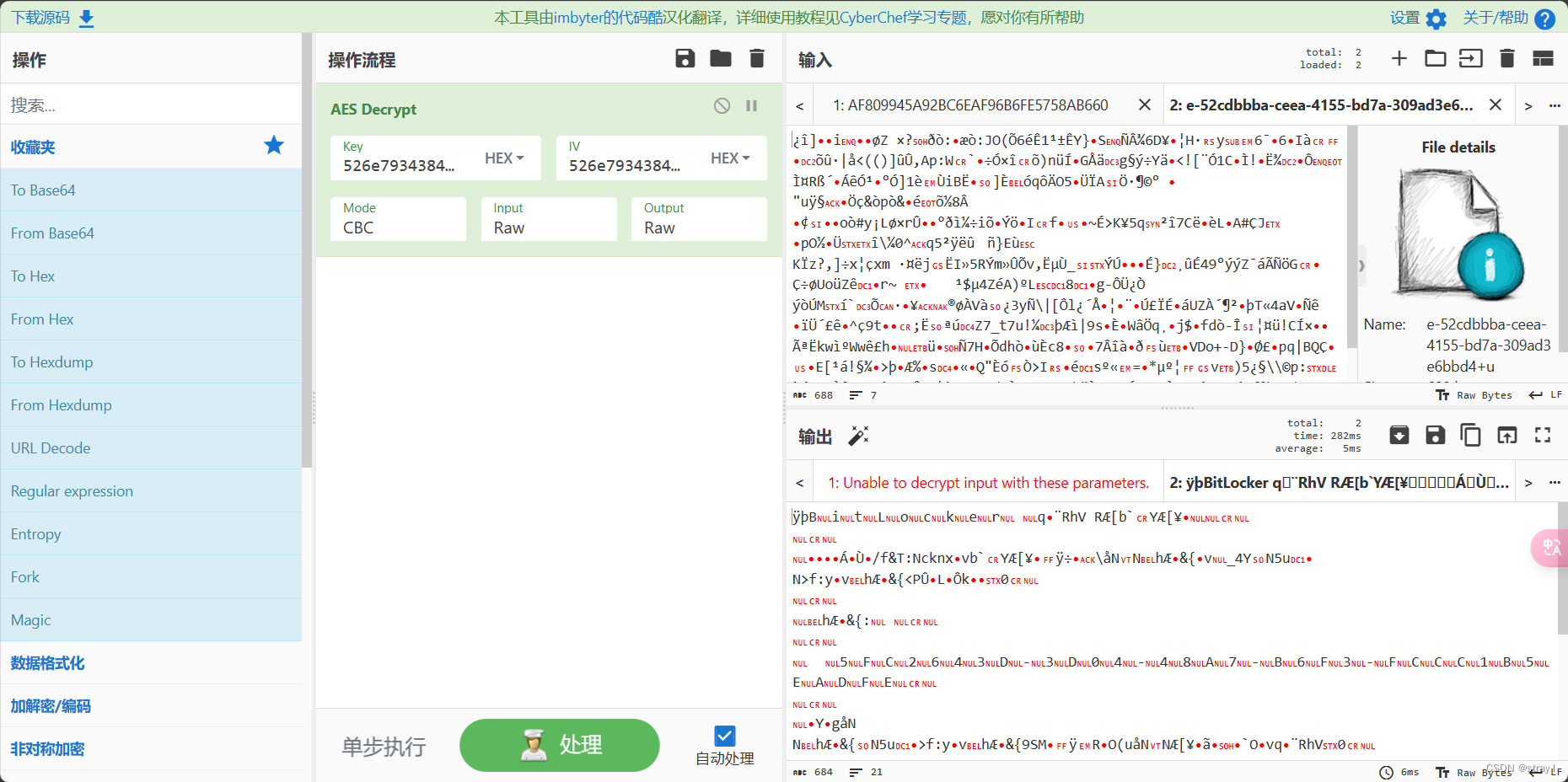Change Mode CBC selector
Viewport: 1568px width, 782px height.
(398, 219)
